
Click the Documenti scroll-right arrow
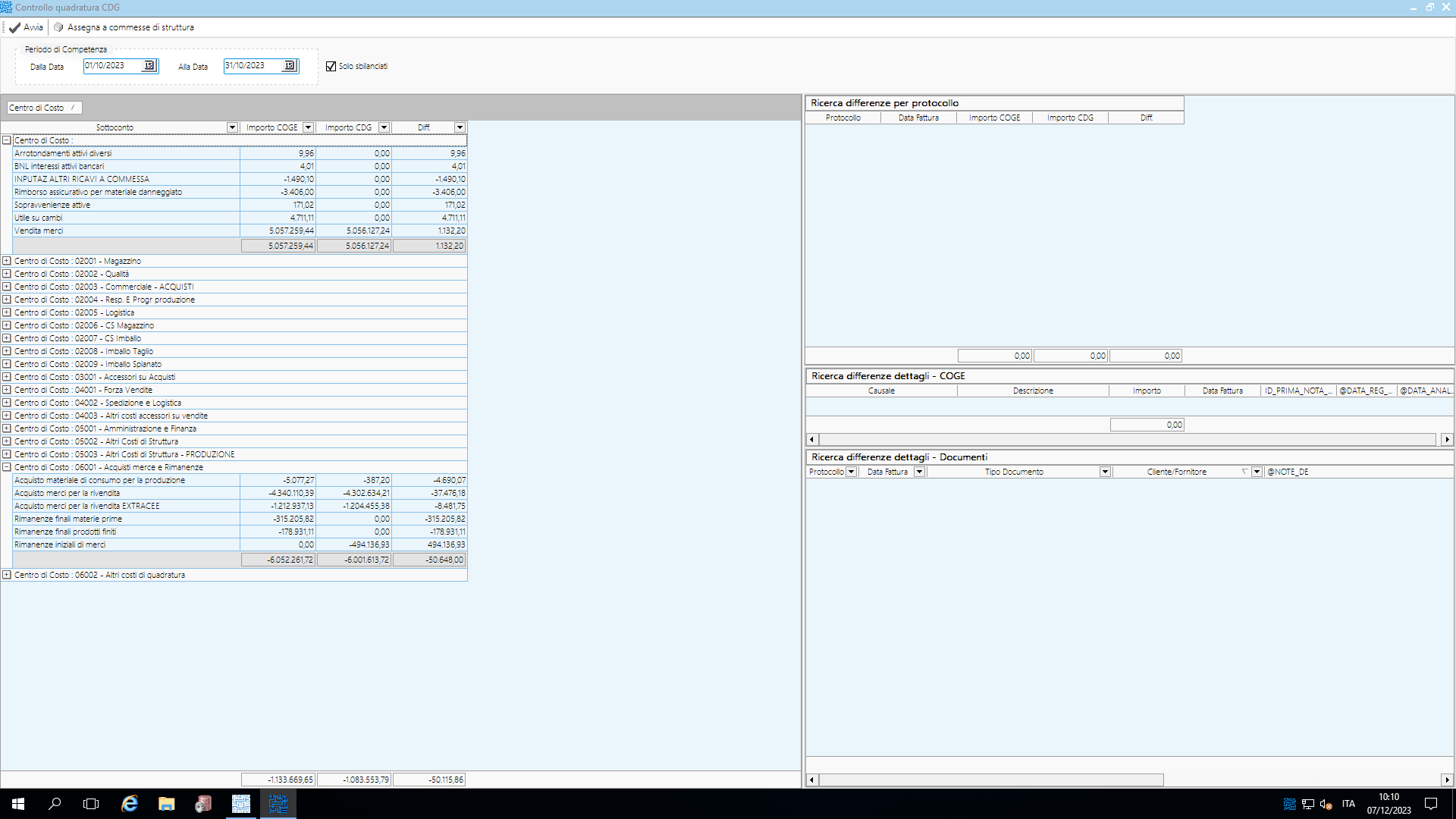[x=1447, y=780]
